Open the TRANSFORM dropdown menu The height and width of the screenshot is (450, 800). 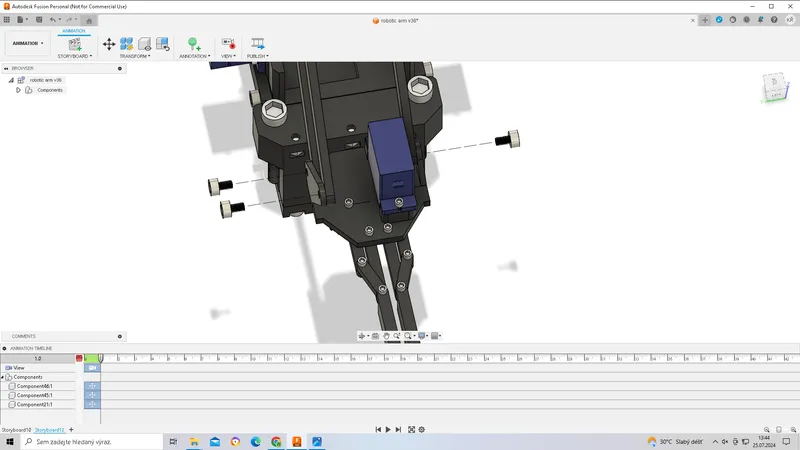(x=135, y=56)
